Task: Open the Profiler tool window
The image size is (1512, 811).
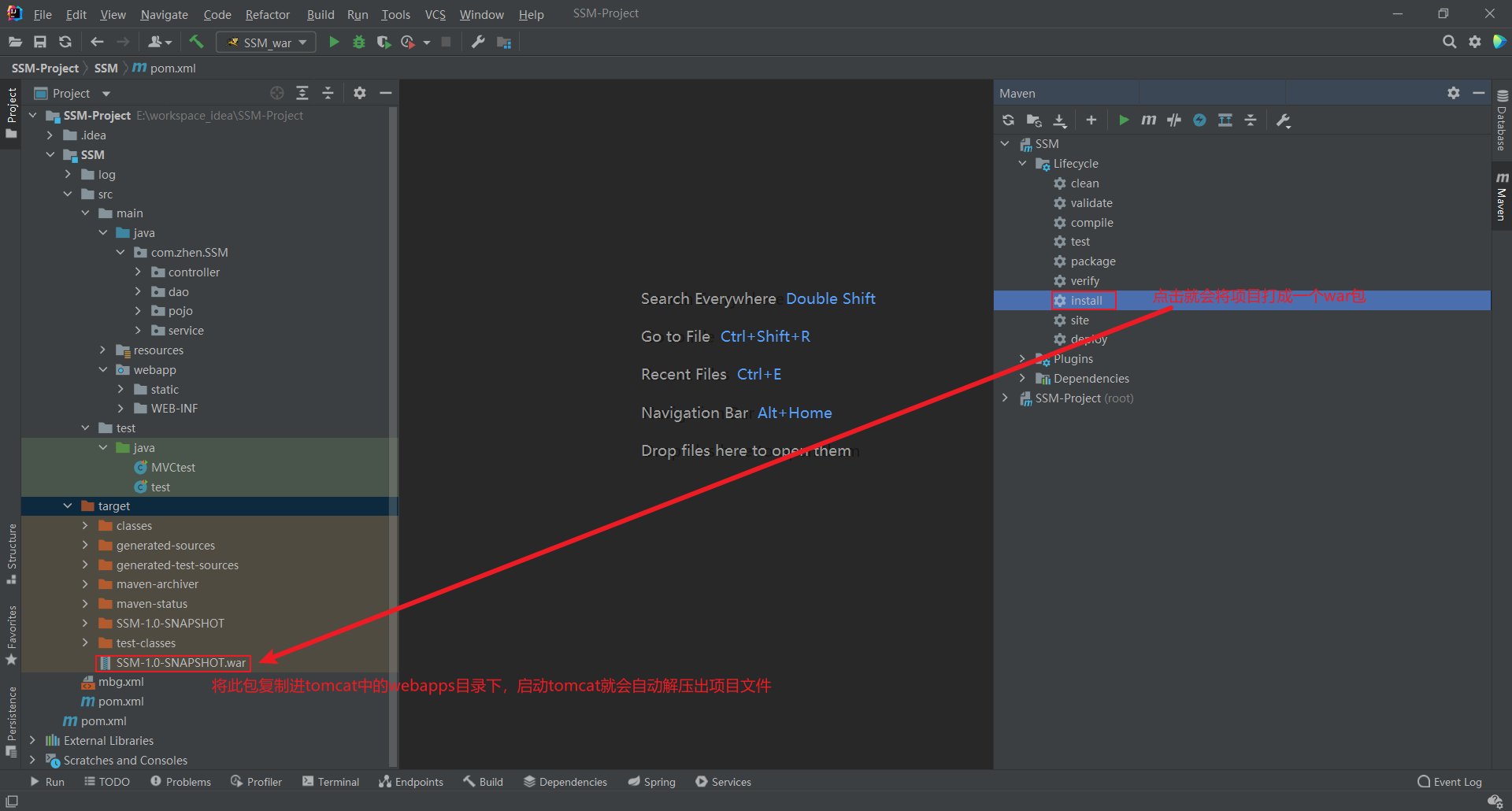Action: (x=256, y=782)
